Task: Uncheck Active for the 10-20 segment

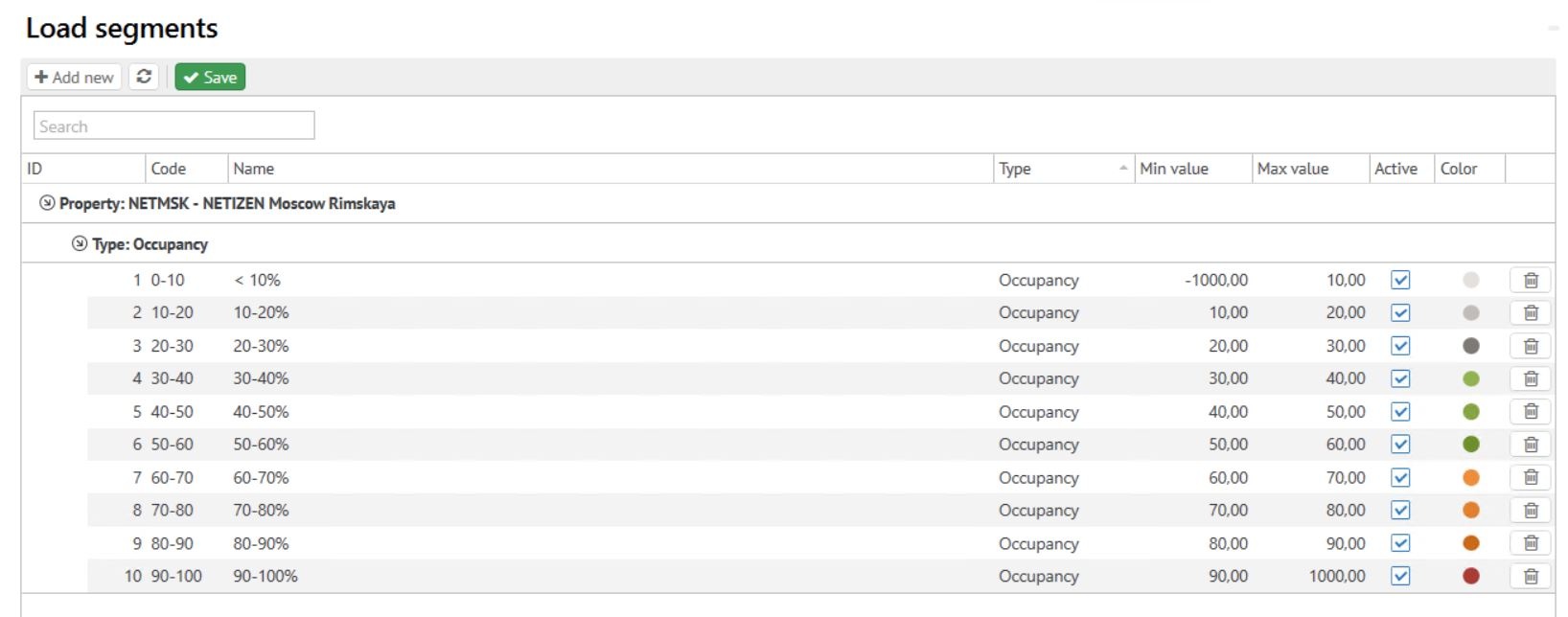Action: (1400, 312)
